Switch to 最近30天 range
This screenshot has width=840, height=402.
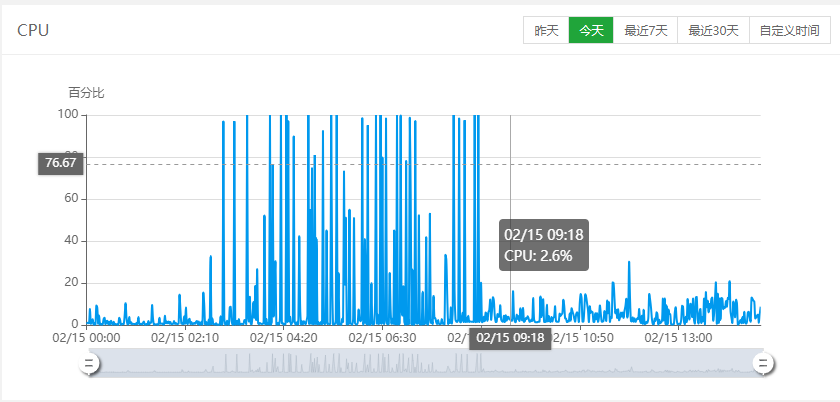click(x=713, y=31)
